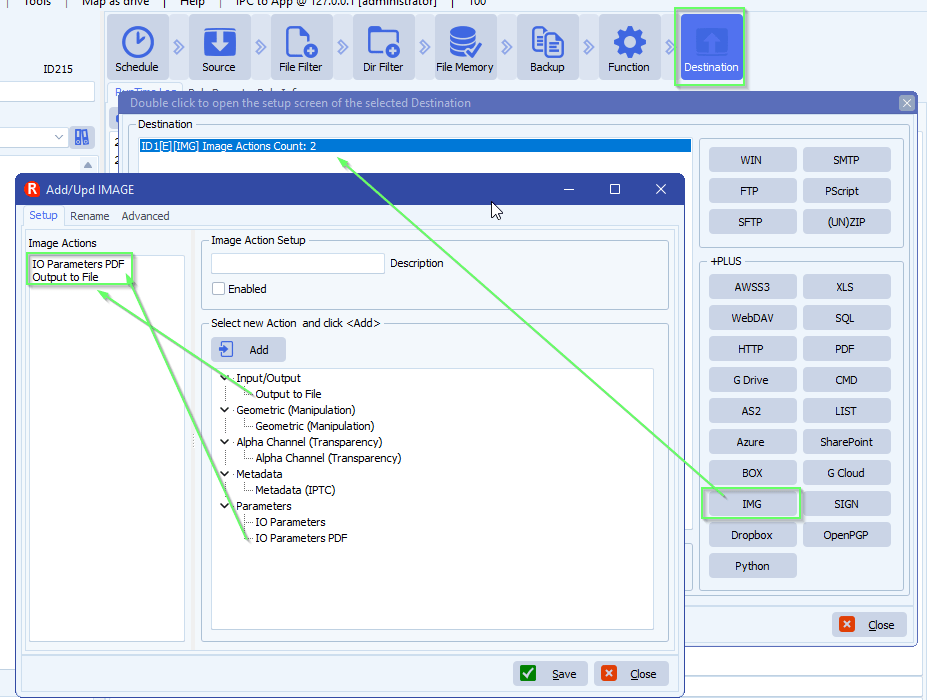
Task: Open the Schedule setup icon
Action: [x=137, y=46]
